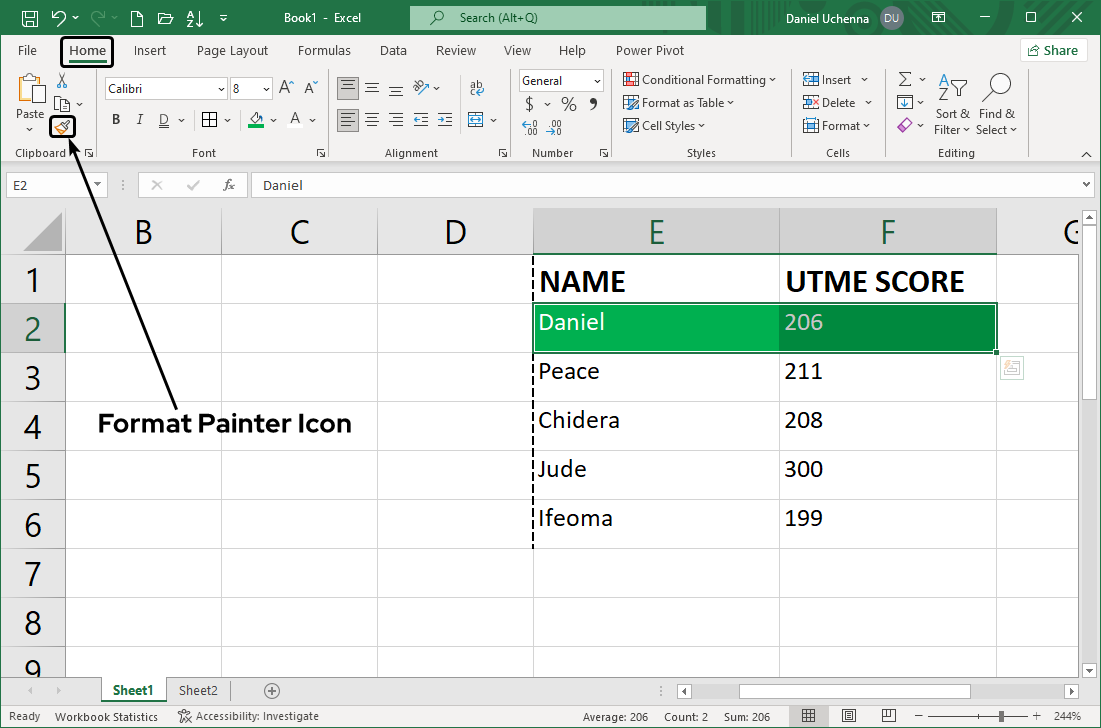
Task: Click the Increase Font Size icon
Action: [x=286, y=88]
